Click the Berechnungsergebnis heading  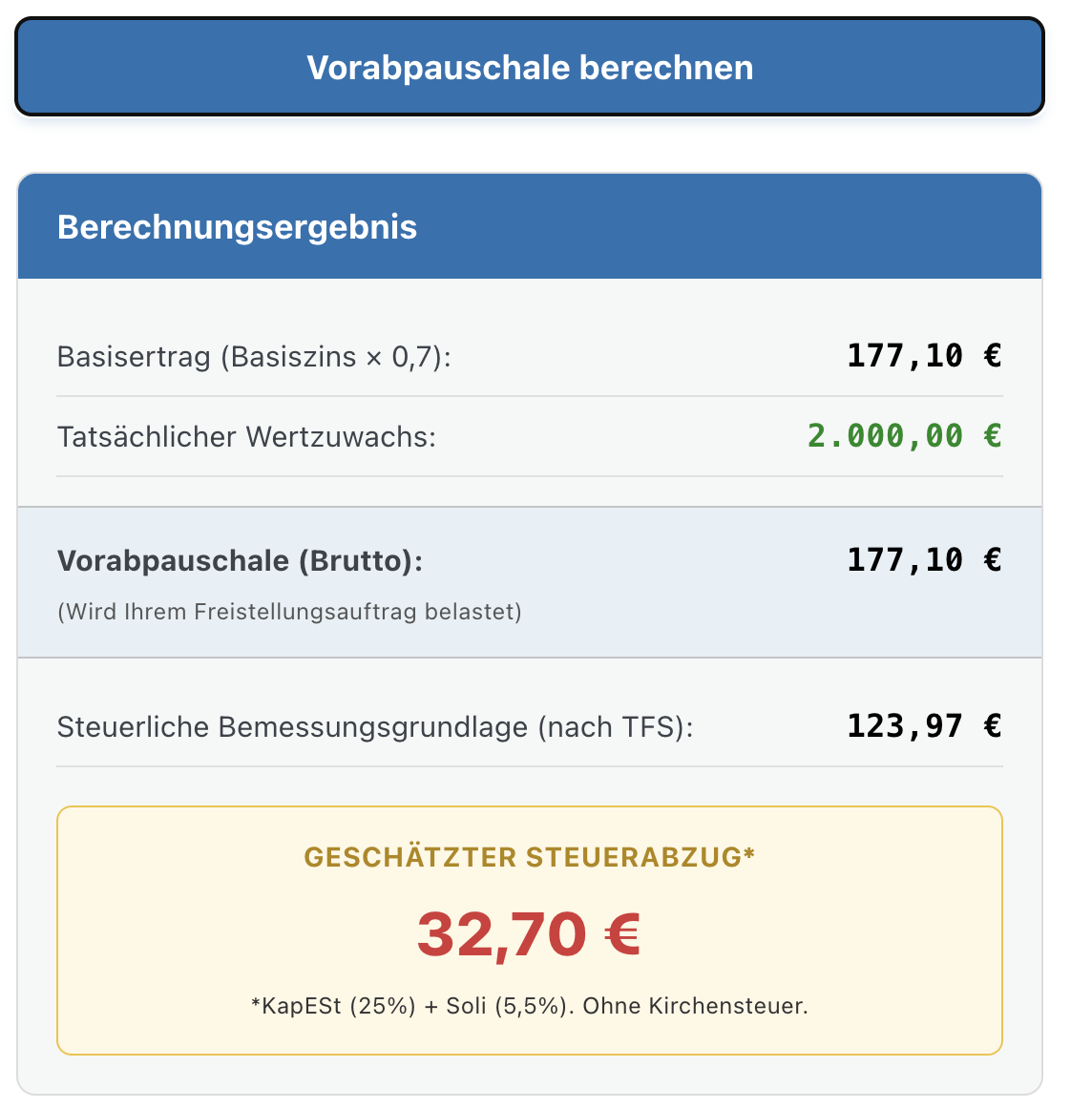(237, 227)
